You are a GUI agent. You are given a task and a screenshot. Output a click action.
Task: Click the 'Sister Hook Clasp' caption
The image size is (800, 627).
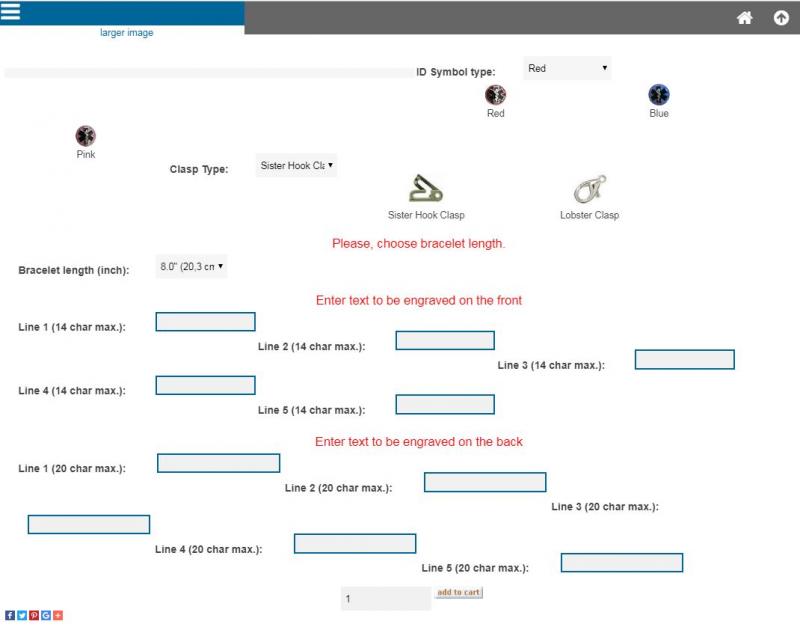tap(426, 215)
